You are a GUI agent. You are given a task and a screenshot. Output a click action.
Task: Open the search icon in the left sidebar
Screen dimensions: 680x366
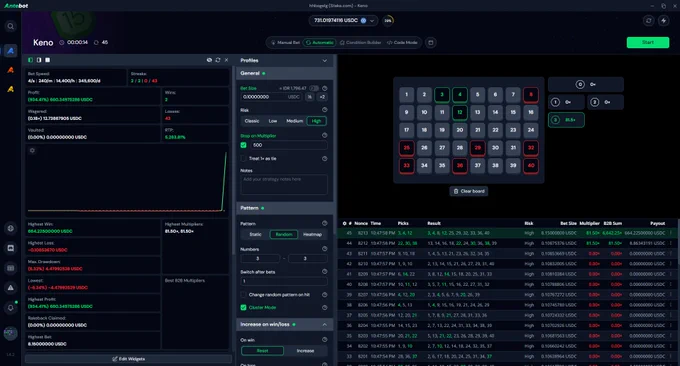click(x=10, y=26)
